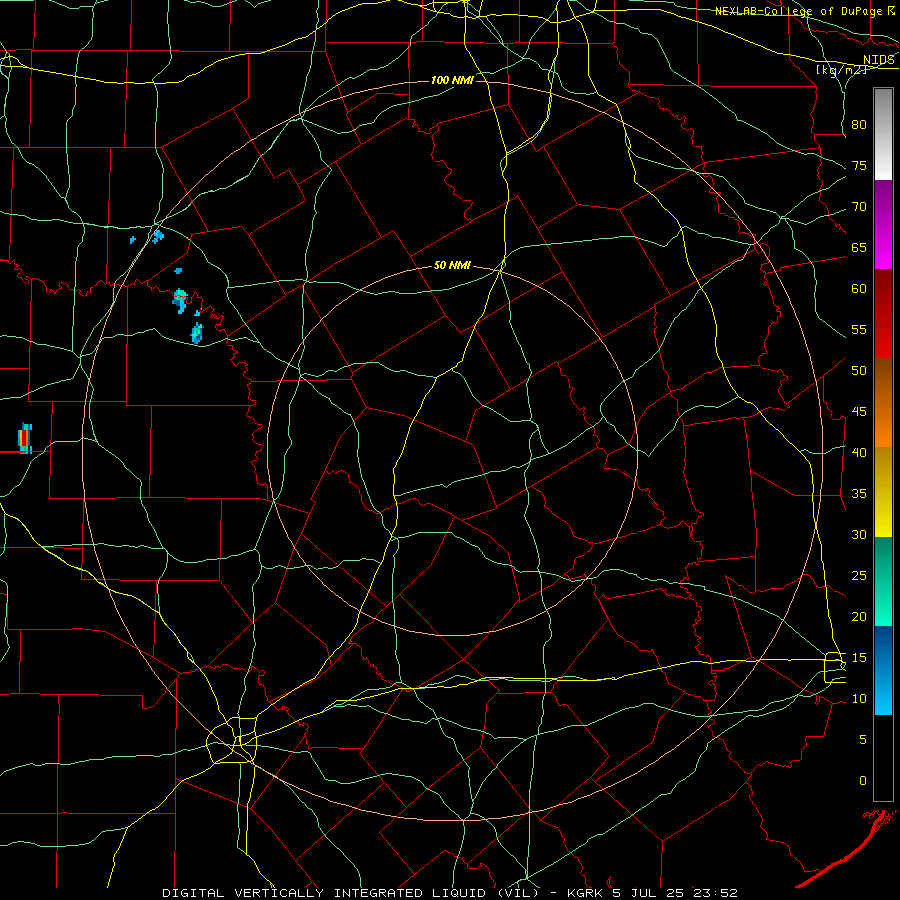Click the 70 value on the VIL scale
The height and width of the screenshot is (900, 900).
pos(859,207)
